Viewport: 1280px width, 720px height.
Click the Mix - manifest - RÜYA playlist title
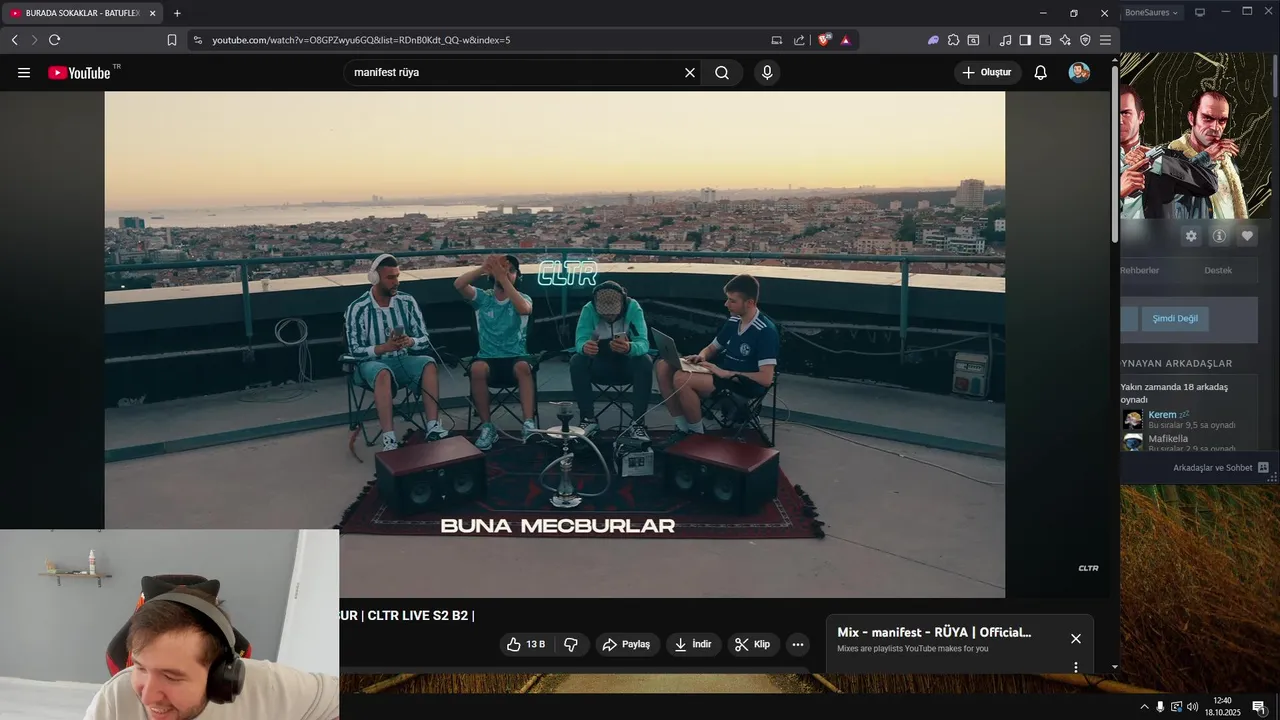[934, 632]
